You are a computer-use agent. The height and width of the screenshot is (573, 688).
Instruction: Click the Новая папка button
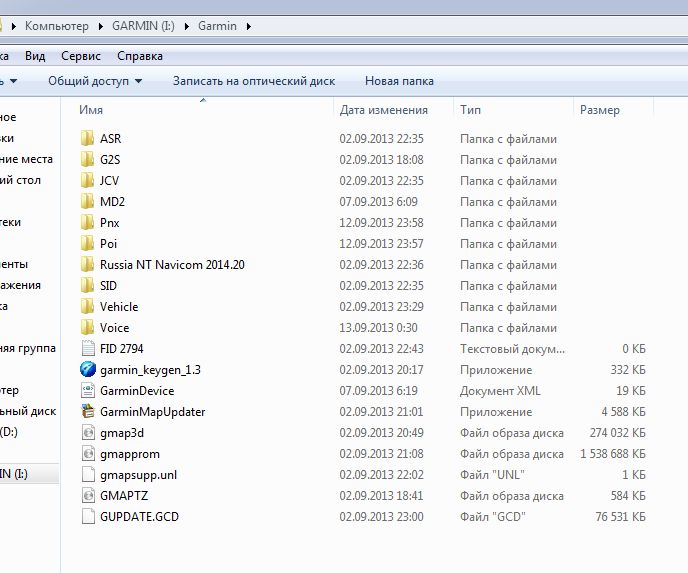[399, 81]
